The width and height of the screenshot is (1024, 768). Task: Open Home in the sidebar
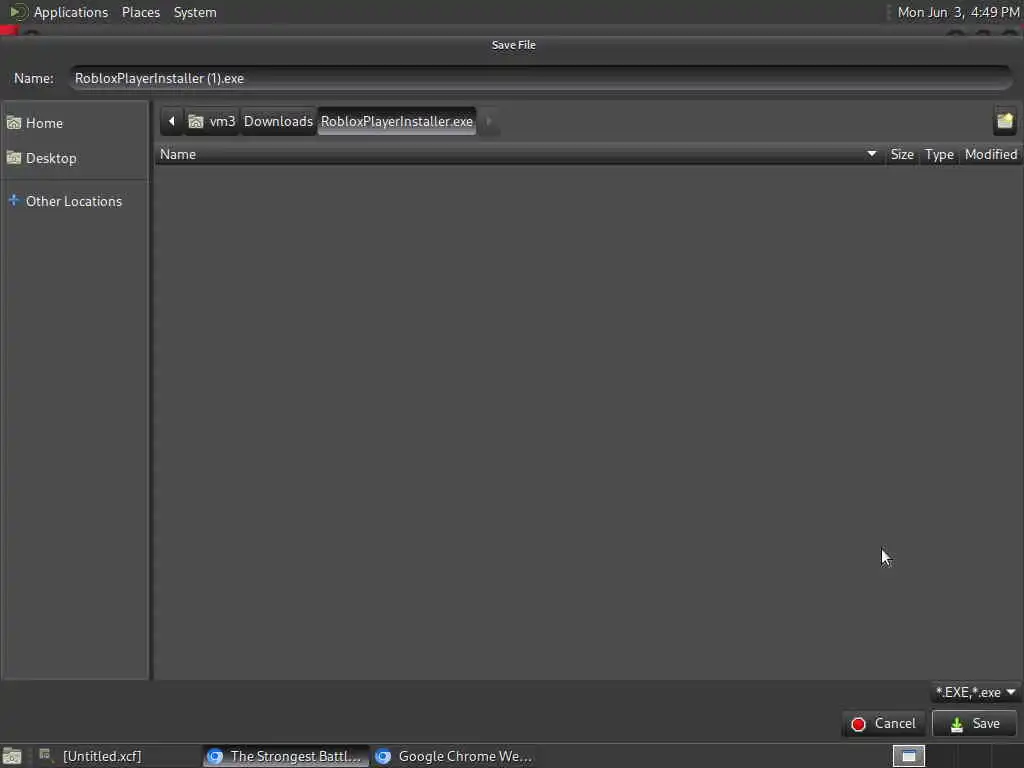click(x=75, y=123)
